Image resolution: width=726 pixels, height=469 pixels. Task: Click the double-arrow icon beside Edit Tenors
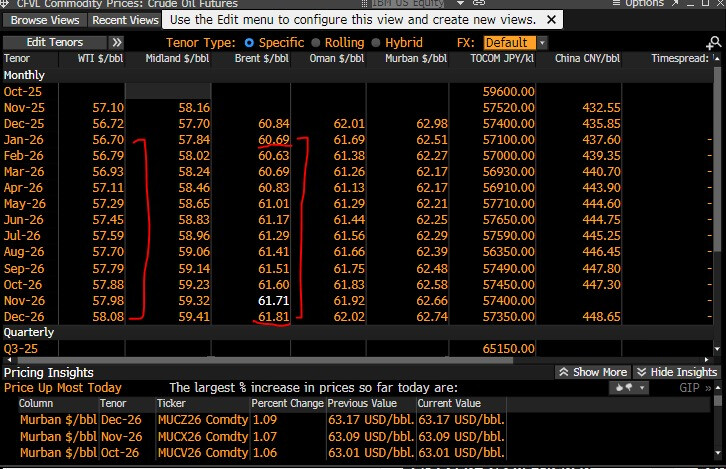click(117, 43)
